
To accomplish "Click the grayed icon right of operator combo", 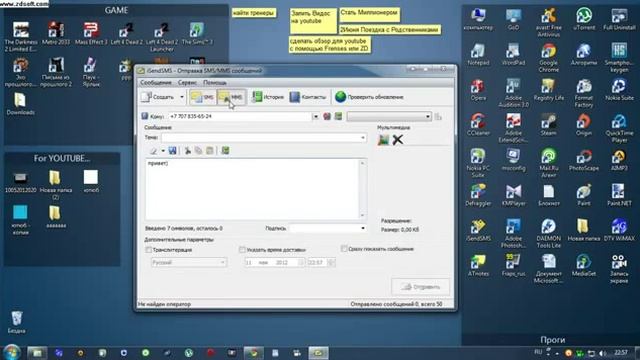I will pyautogui.click(x=438, y=117).
